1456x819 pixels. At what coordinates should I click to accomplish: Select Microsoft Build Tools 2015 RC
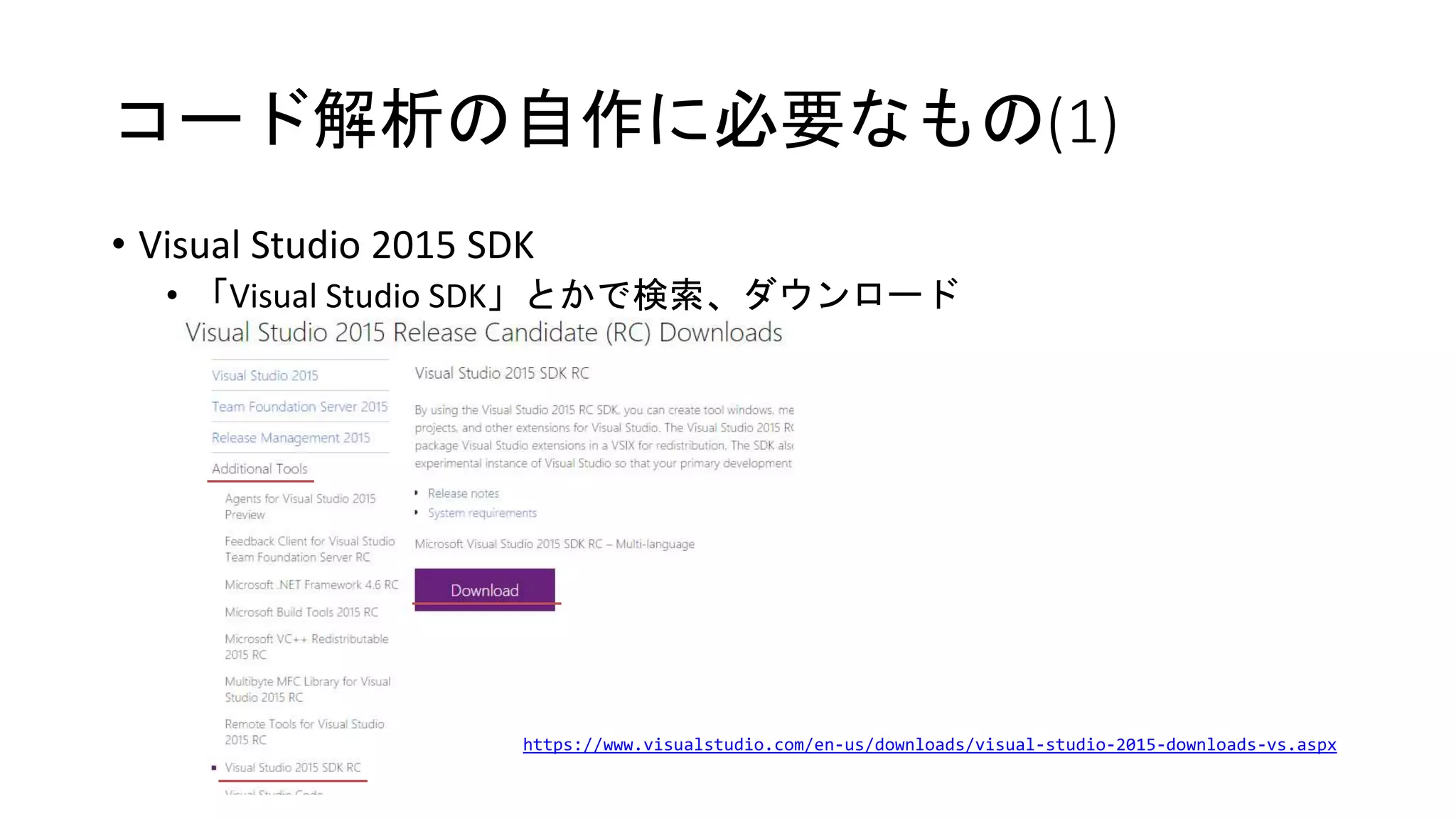pyautogui.click(x=301, y=612)
